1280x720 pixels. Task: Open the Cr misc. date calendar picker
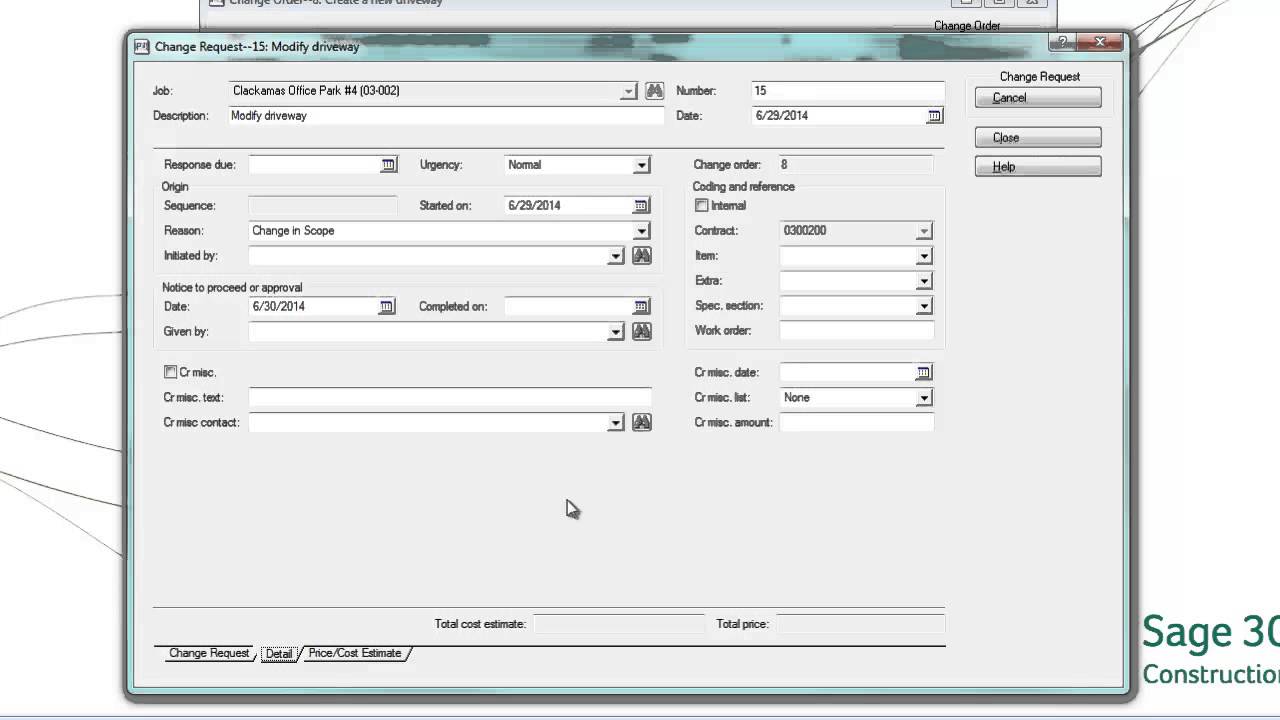(x=923, y=373)
